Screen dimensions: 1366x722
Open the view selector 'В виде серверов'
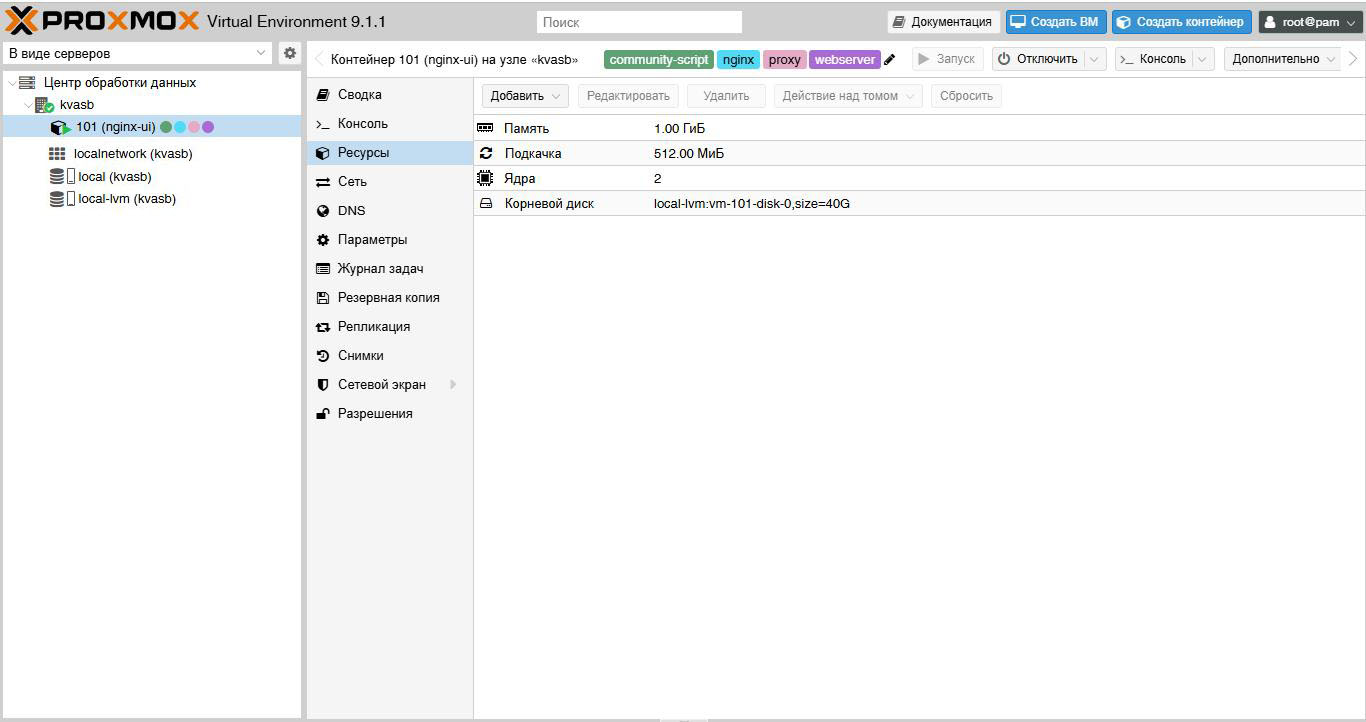[x=137, y=53]
